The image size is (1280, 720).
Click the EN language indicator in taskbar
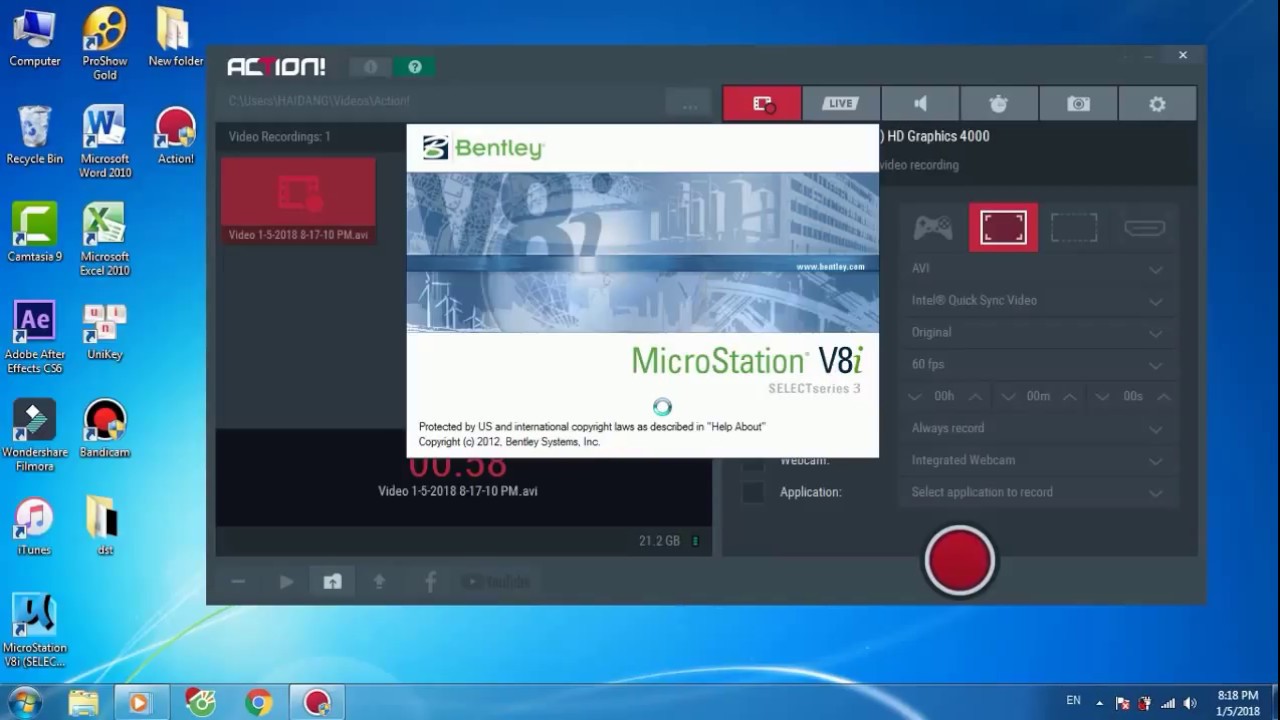click(x=1073, y=701)
